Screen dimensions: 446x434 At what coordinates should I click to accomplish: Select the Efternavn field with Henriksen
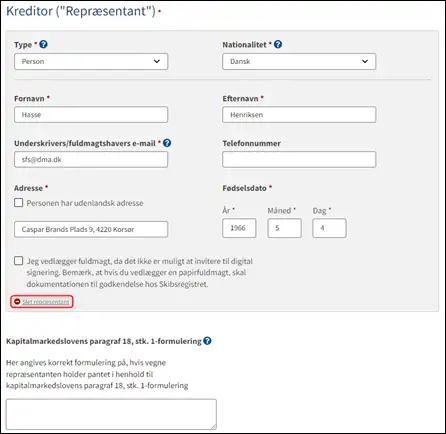[299, 115]
